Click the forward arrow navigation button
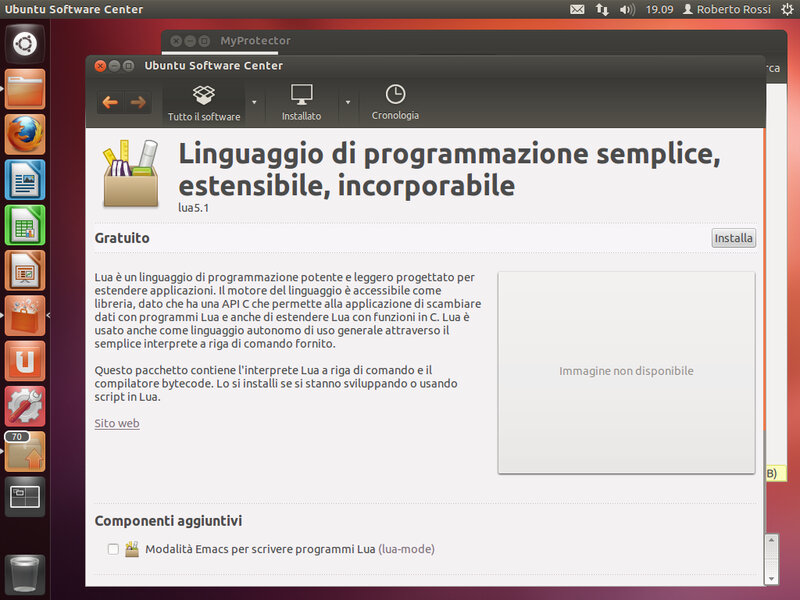This screenshot has width=800, height=600. pyautogui.click(x=138, y=102)
